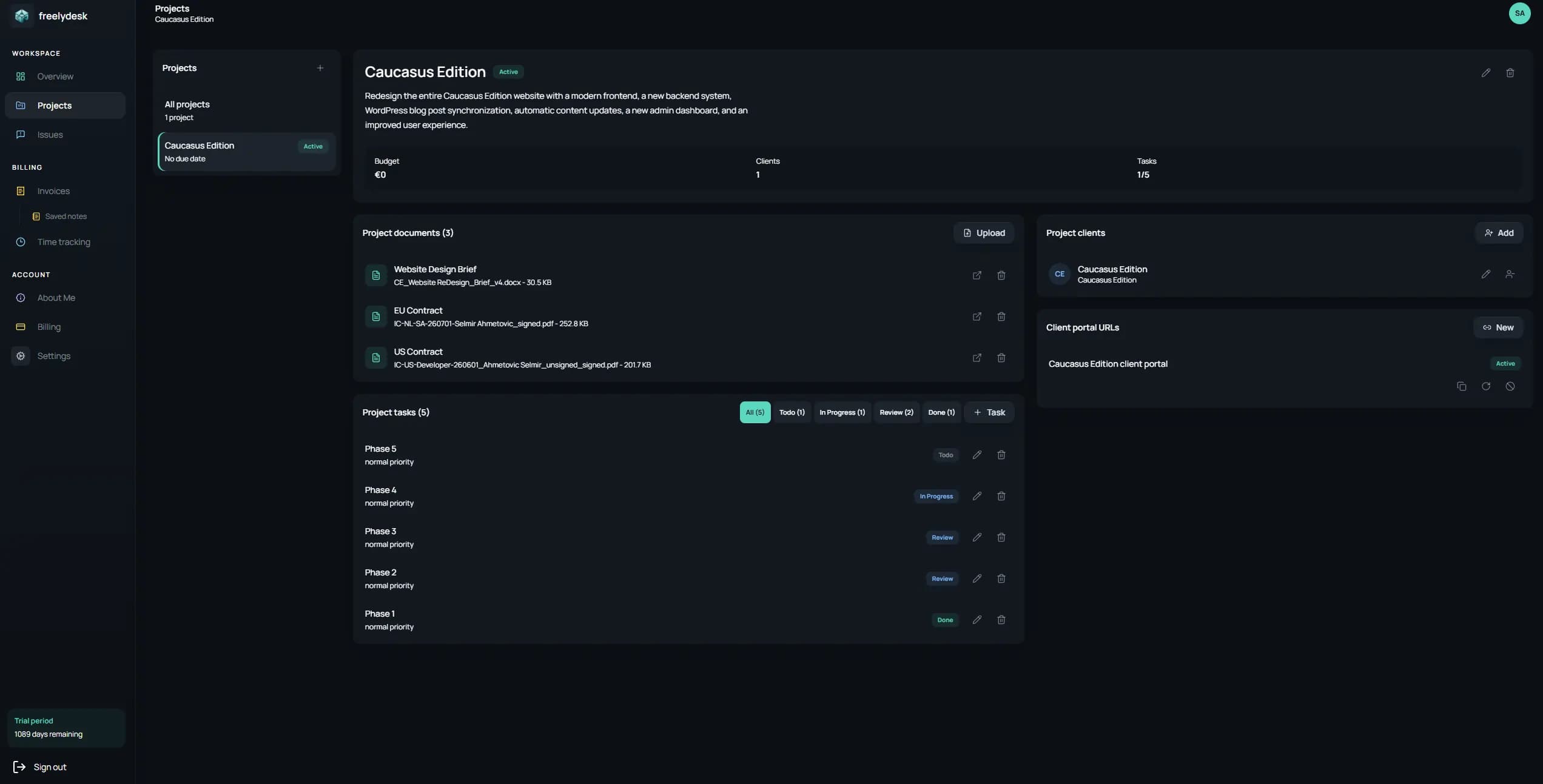Open Invoices under Billing
The height and width of the screenshot is (784, 1543).
pyautogui.click(x=65, y=191)
